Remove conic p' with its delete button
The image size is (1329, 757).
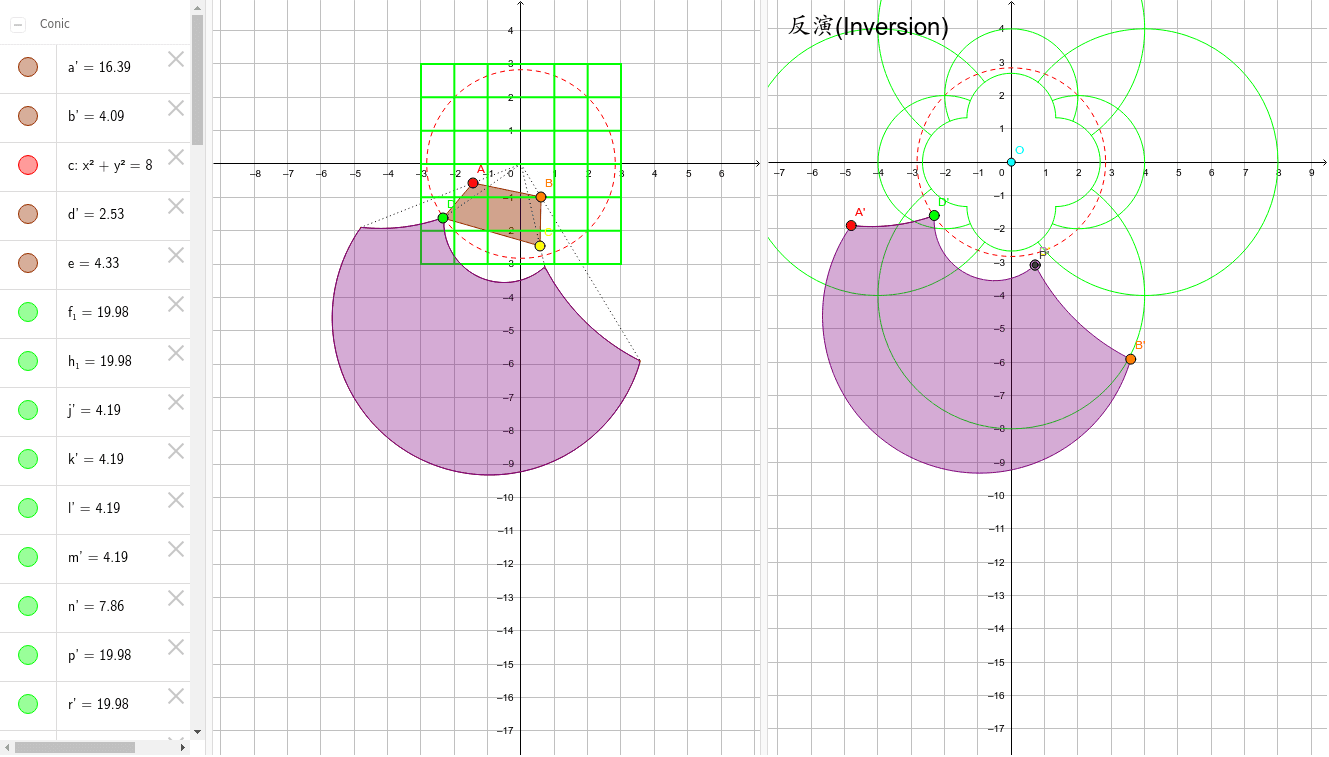click(x=176, y=648)
